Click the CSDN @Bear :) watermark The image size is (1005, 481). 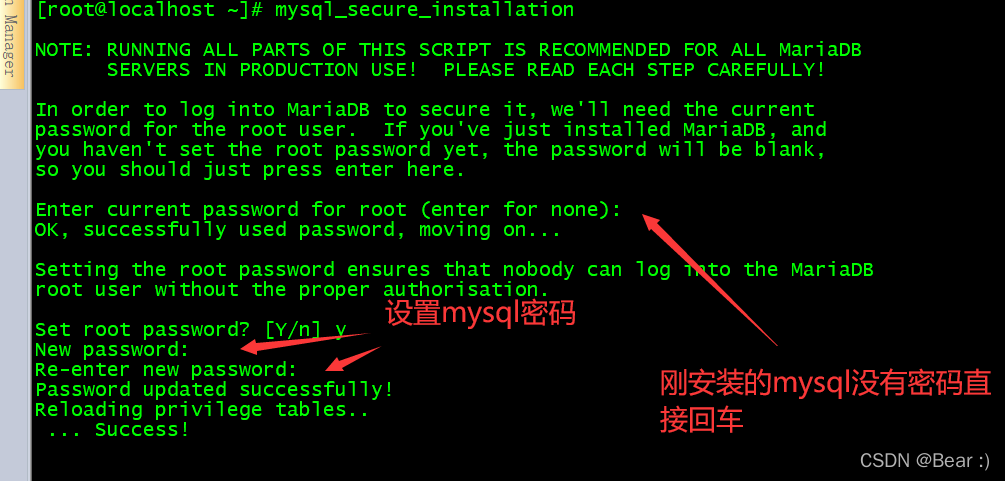[925, 459]
